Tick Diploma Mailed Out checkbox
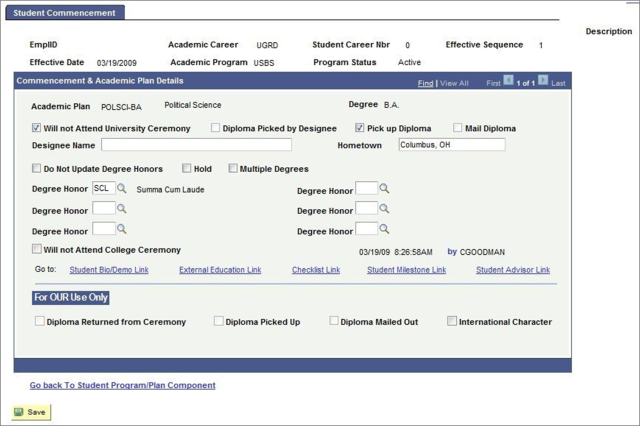The width and height of the screenshot is (640, 426). tap(334, 321)
